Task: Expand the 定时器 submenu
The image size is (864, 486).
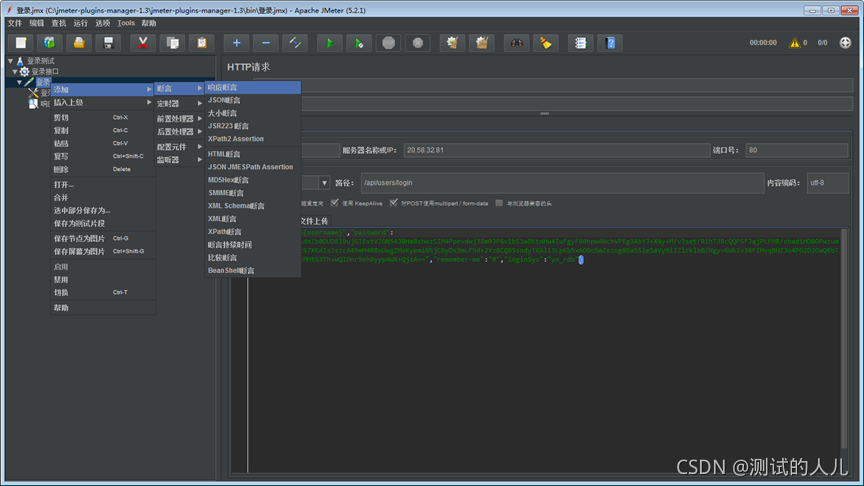Action: (x=179, y=104)
